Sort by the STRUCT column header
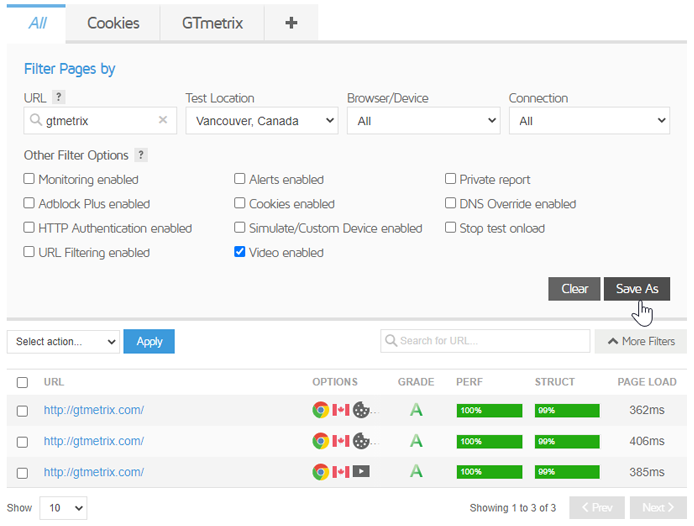 pyautogui.click(x=555, y=382)
